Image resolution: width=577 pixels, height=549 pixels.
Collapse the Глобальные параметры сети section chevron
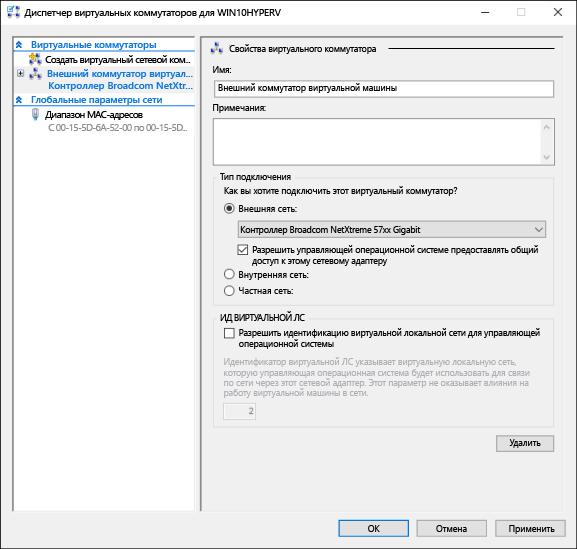point(19,100)
